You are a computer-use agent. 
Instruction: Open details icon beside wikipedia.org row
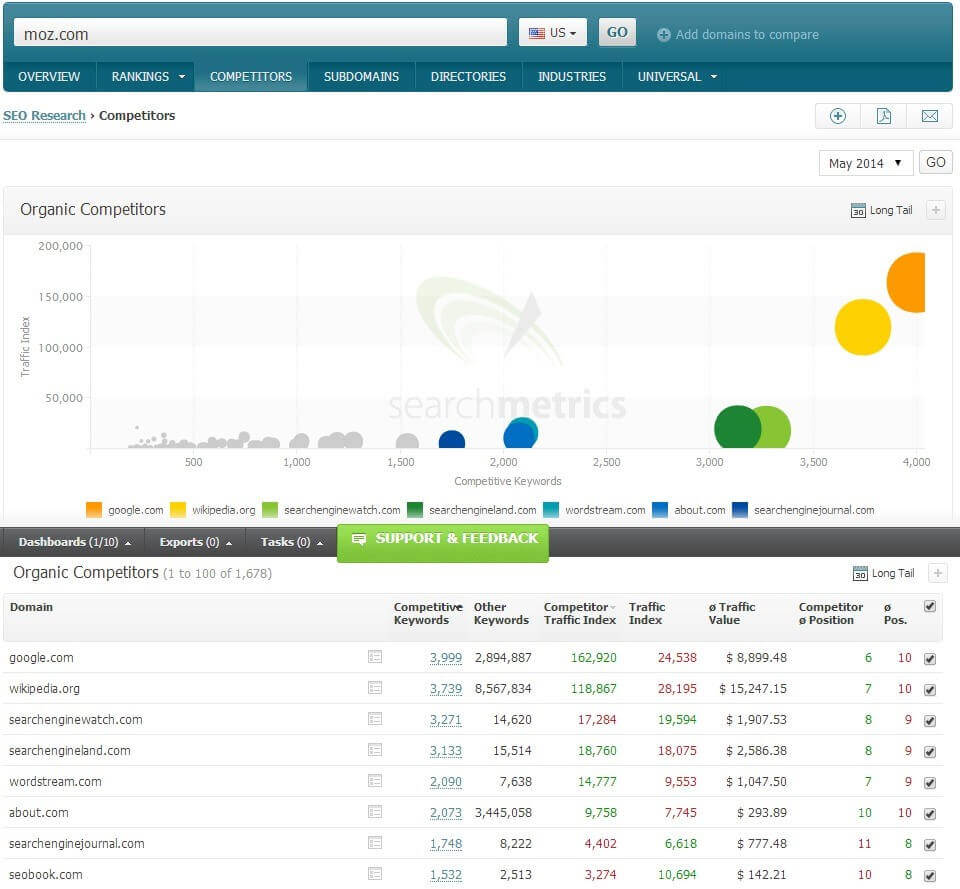(375, 688)
